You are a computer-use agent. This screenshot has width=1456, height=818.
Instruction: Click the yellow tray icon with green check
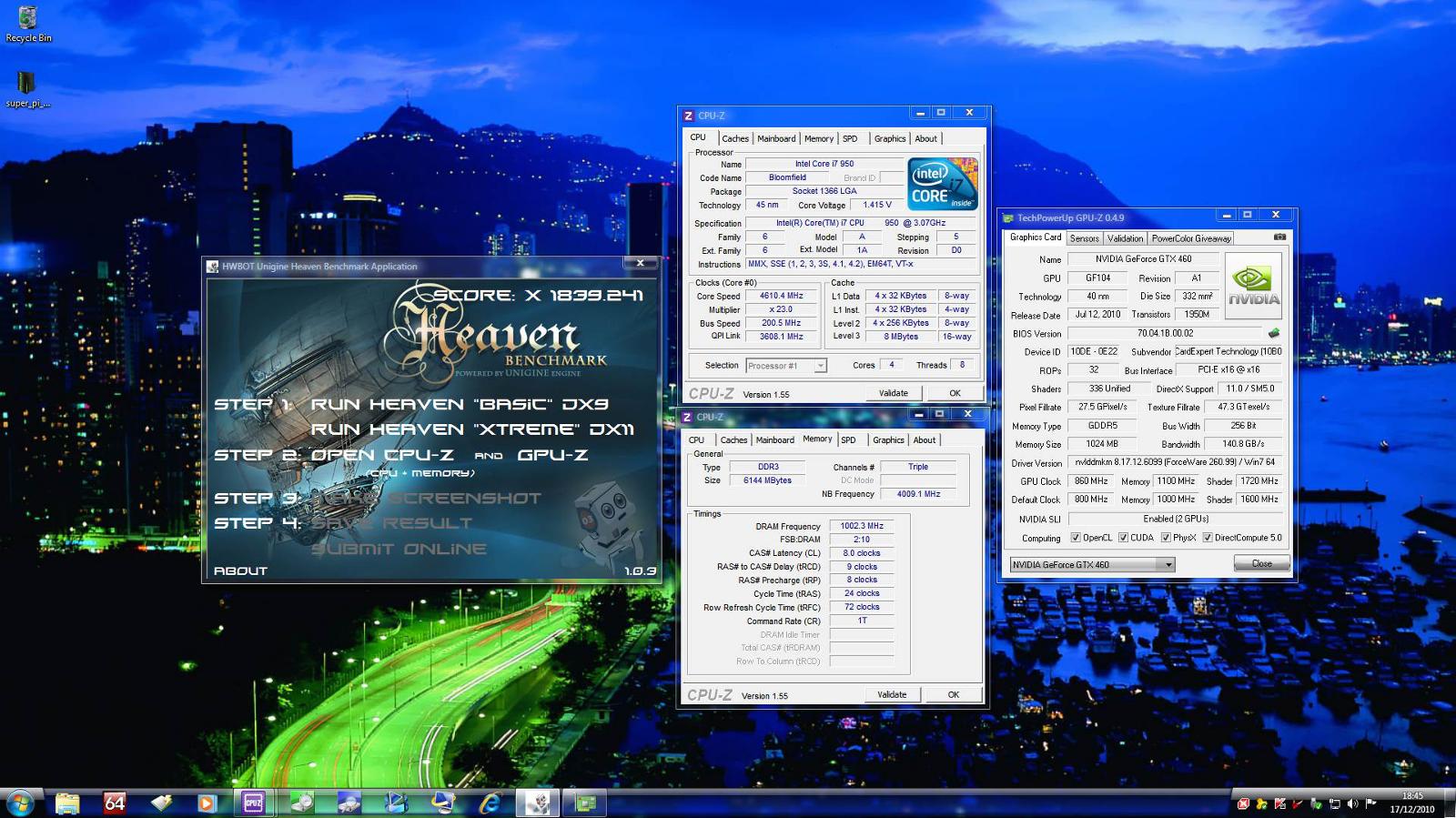coord(1261,803)
